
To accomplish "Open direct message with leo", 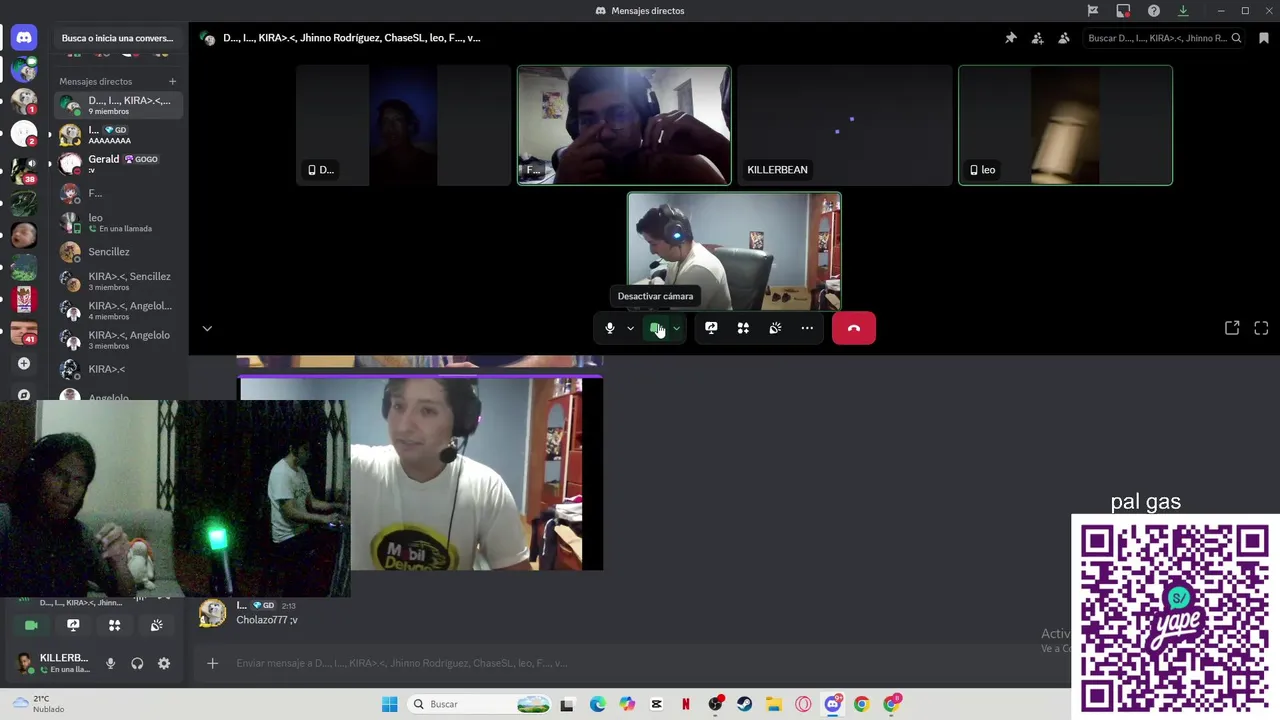I will coord(119,222).
